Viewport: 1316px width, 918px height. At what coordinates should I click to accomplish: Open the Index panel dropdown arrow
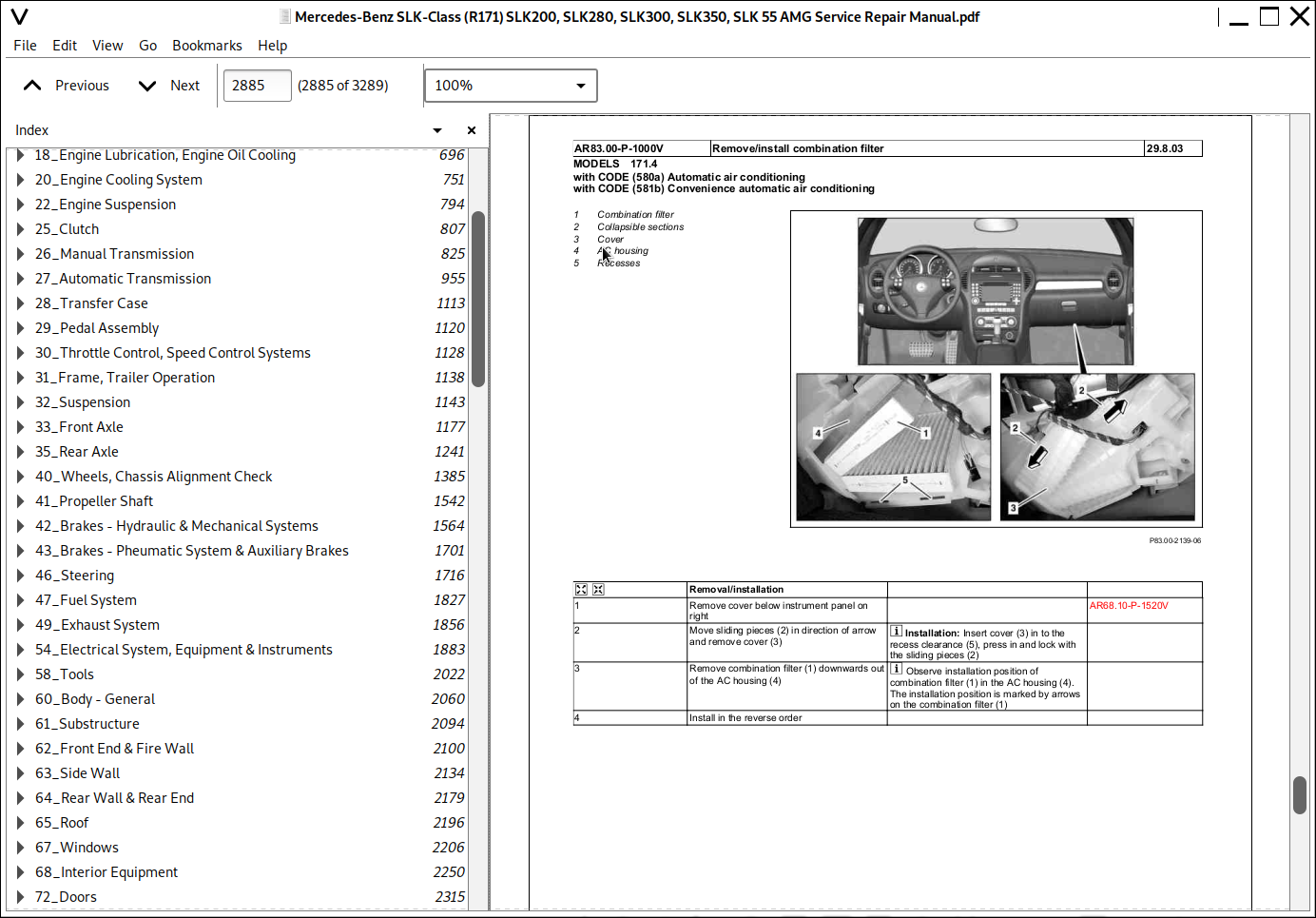[x=437, y=130]
